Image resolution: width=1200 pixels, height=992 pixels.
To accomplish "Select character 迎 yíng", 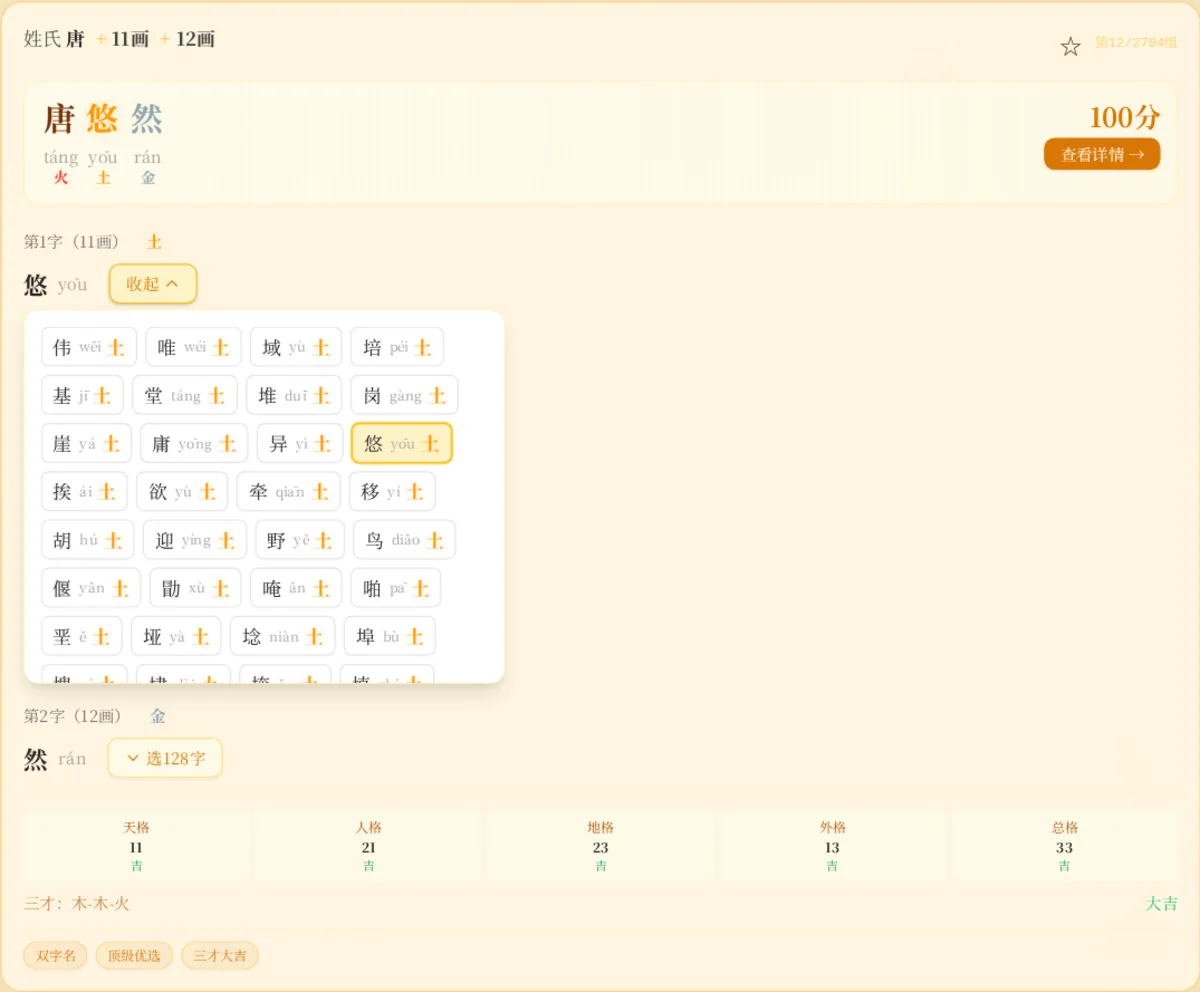I will tap(195, 540).
